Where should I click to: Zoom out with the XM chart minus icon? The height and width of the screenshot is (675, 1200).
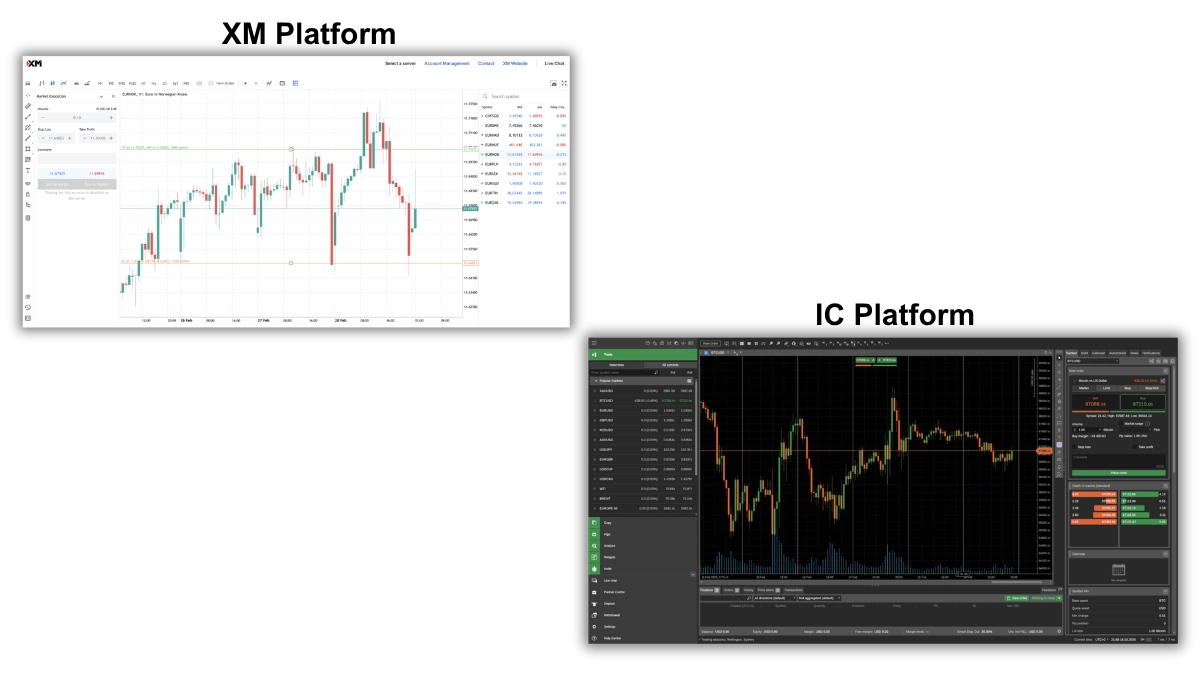coord(256,83)
